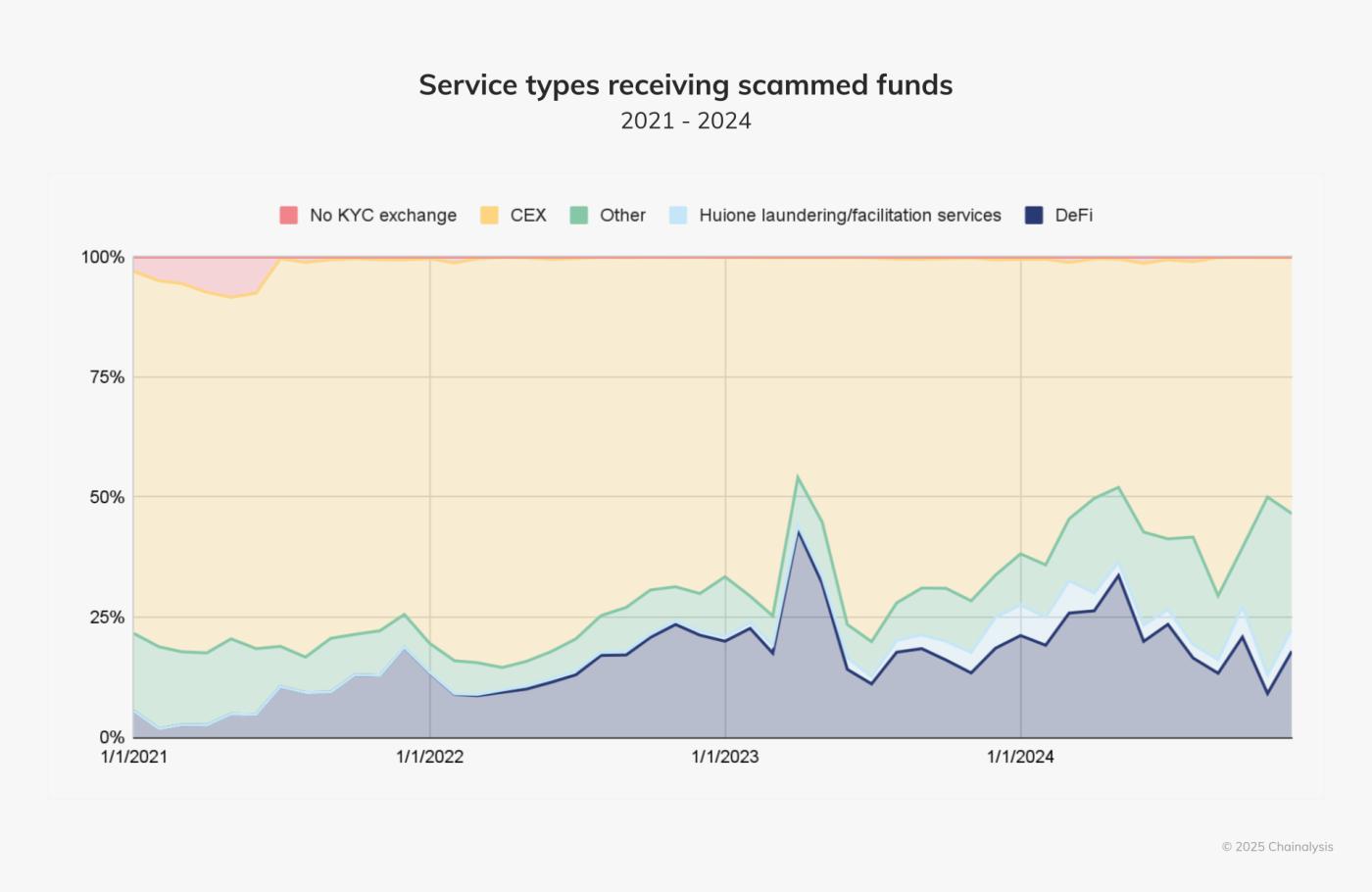Click the No KYC exchange legend text label

(x=382, y=215)
